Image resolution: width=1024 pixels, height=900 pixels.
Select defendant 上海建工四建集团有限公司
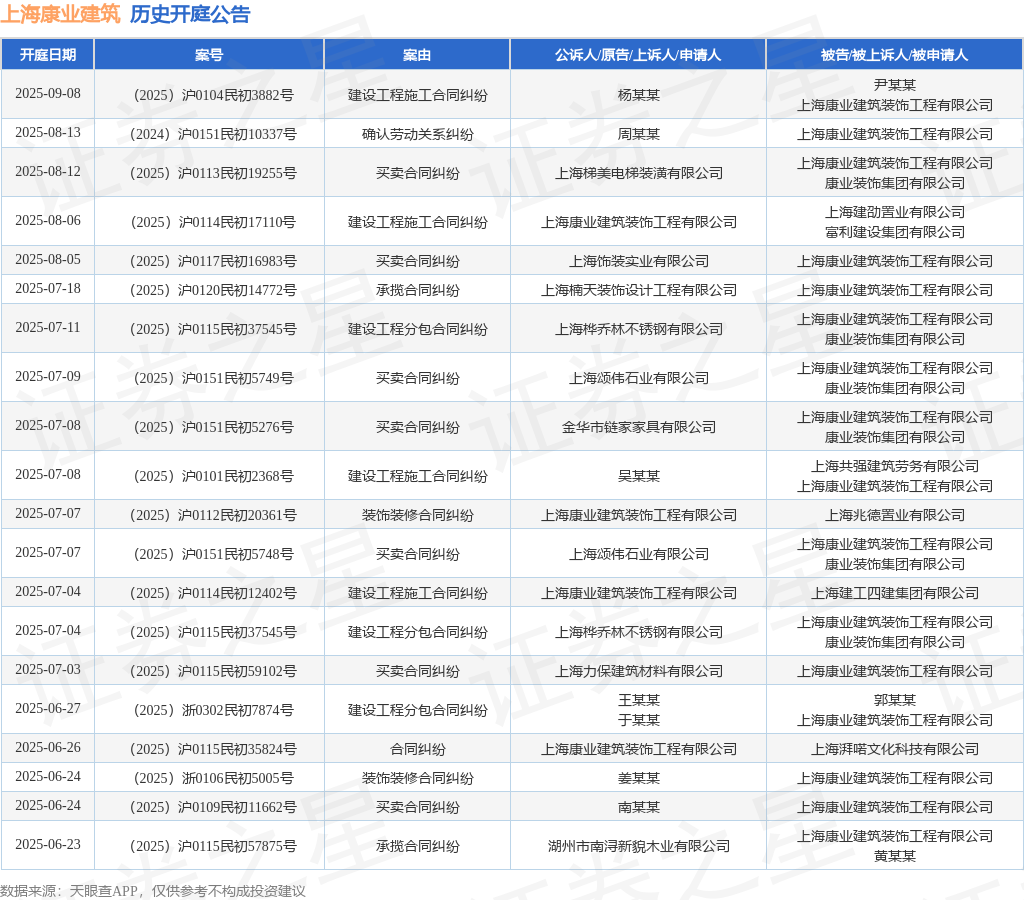coord(895,593)
